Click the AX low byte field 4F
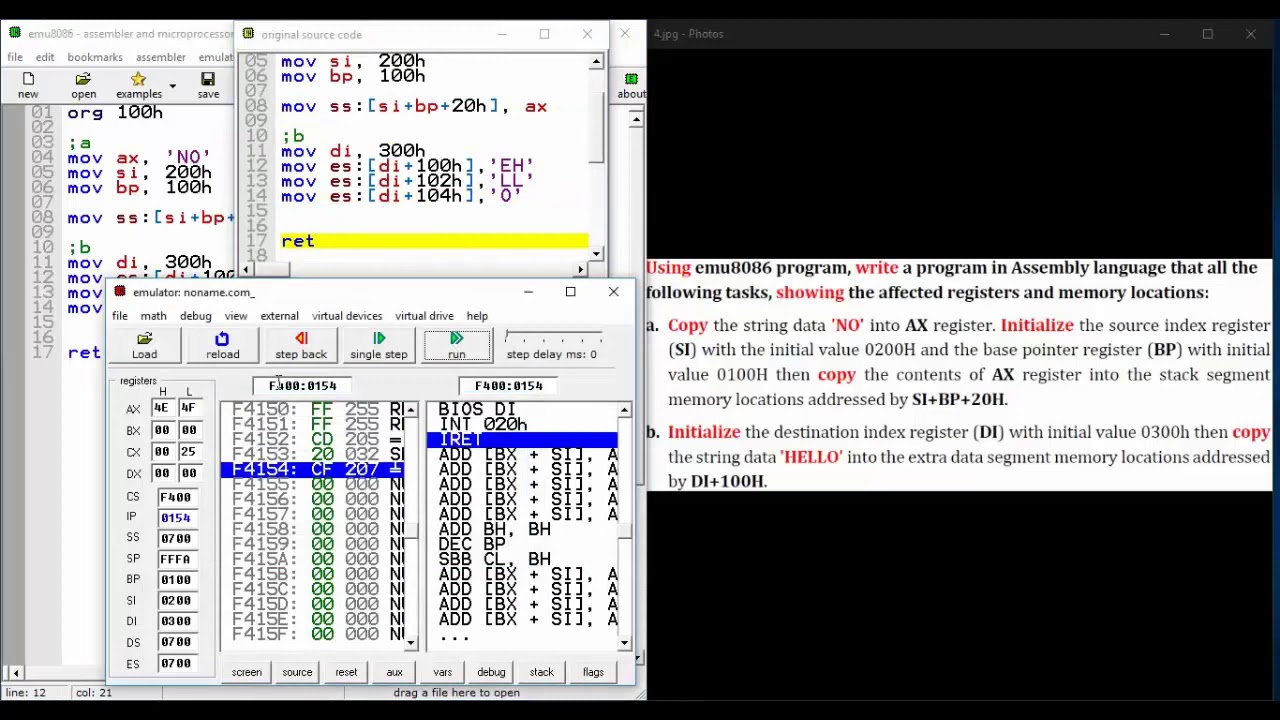The height and width of the screenshot is (720, 1280). (188, 408)
